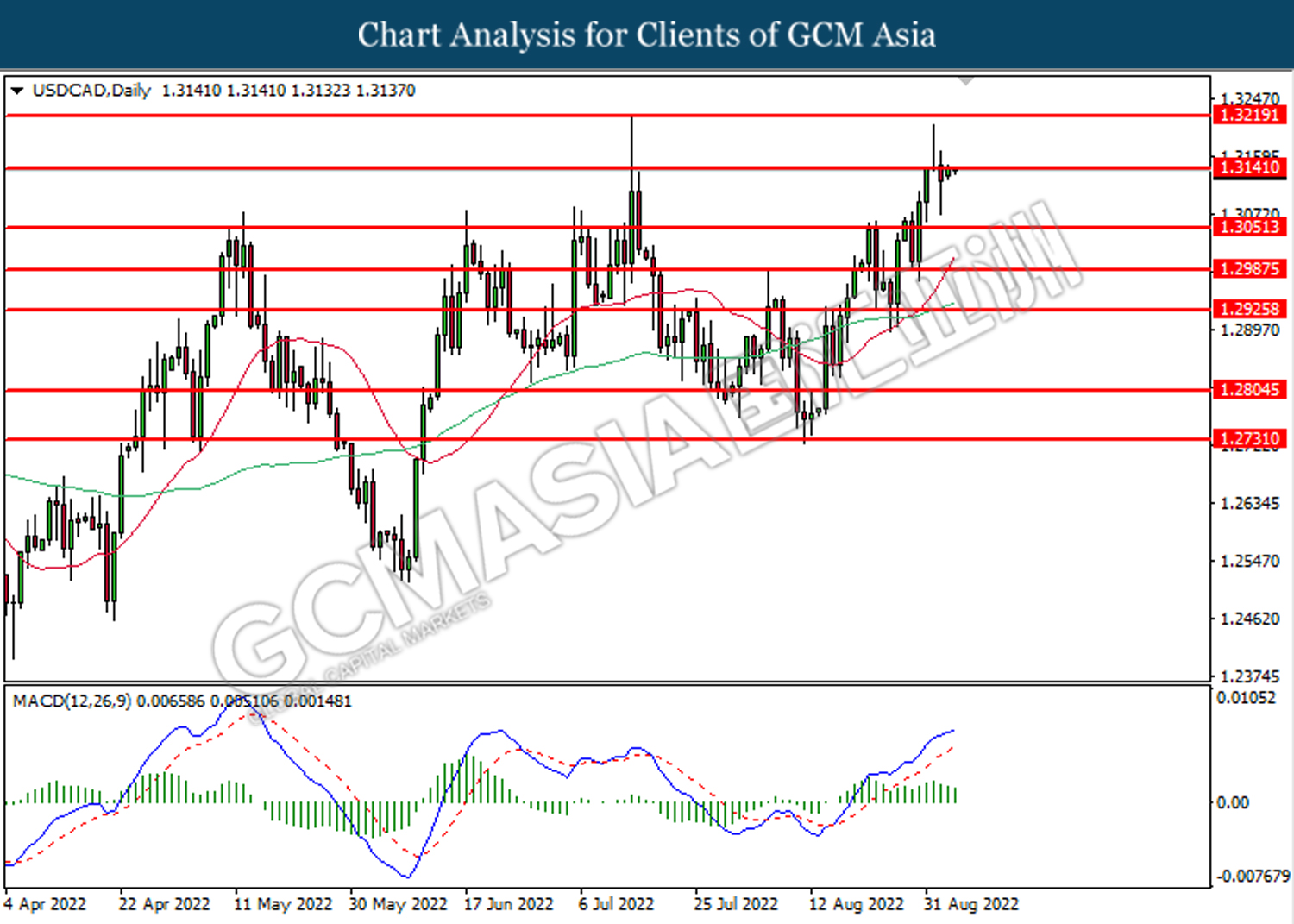The image size is (1294, 924).
Task: Click the OHLC values next to the symbol
Action: pos(288,91)
